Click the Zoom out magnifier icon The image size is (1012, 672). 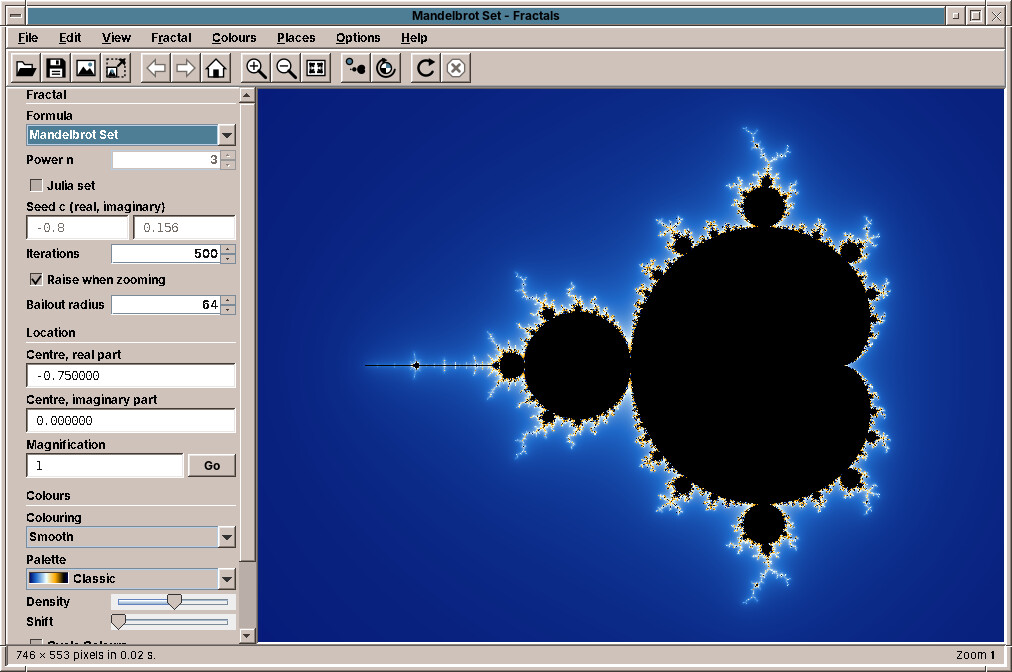[x=286, y=68]
